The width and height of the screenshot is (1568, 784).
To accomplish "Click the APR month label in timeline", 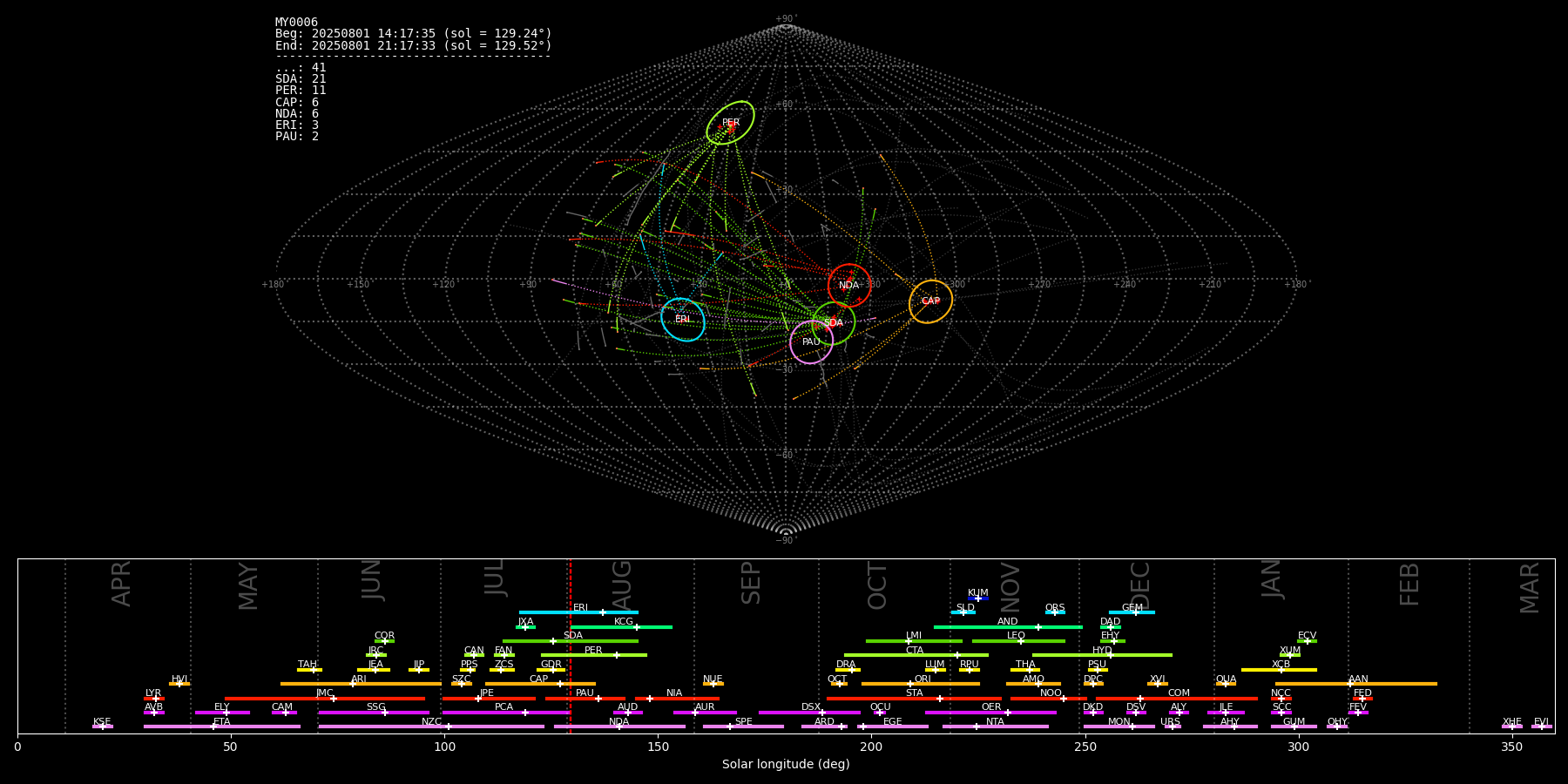I will 122,584.
